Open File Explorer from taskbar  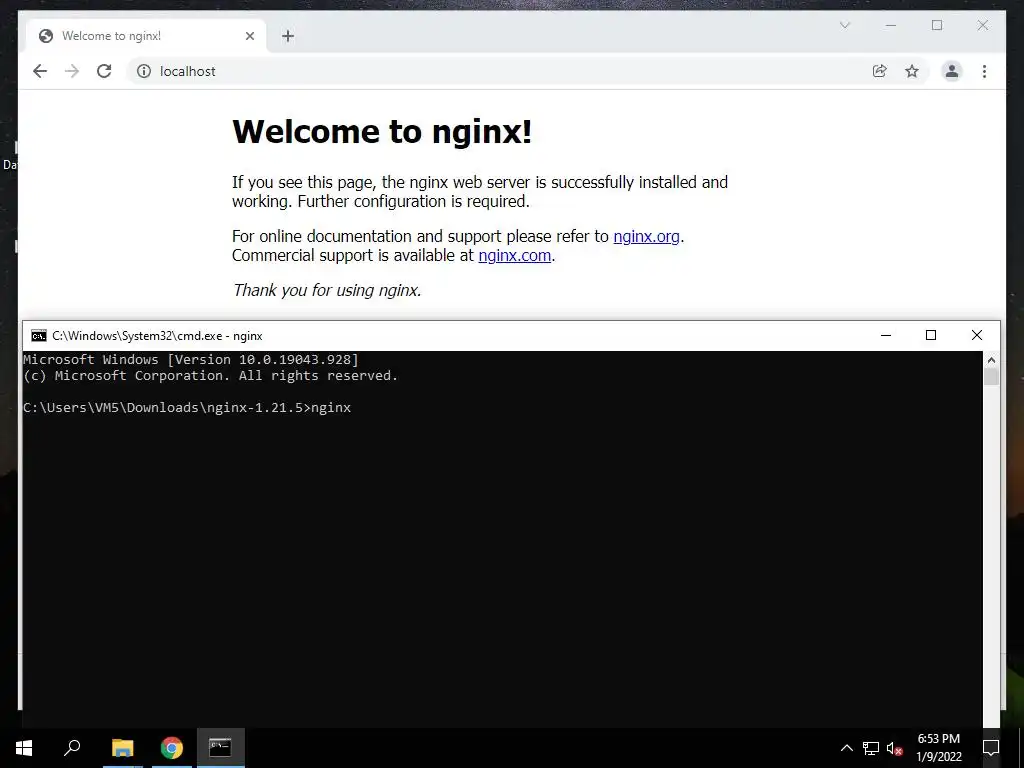point(123,748)
